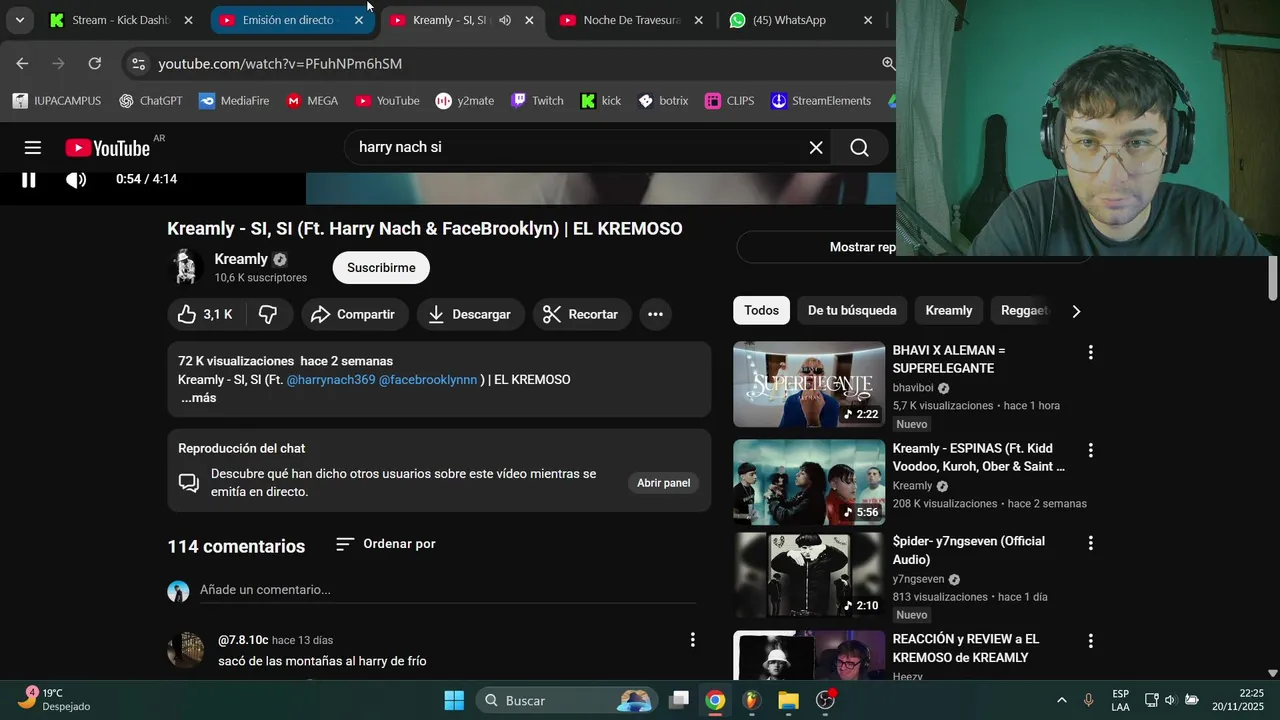Screen dimensions: 1280x720
Task: Open the StreamElements bookmark
Action: (x=821, y=101)
